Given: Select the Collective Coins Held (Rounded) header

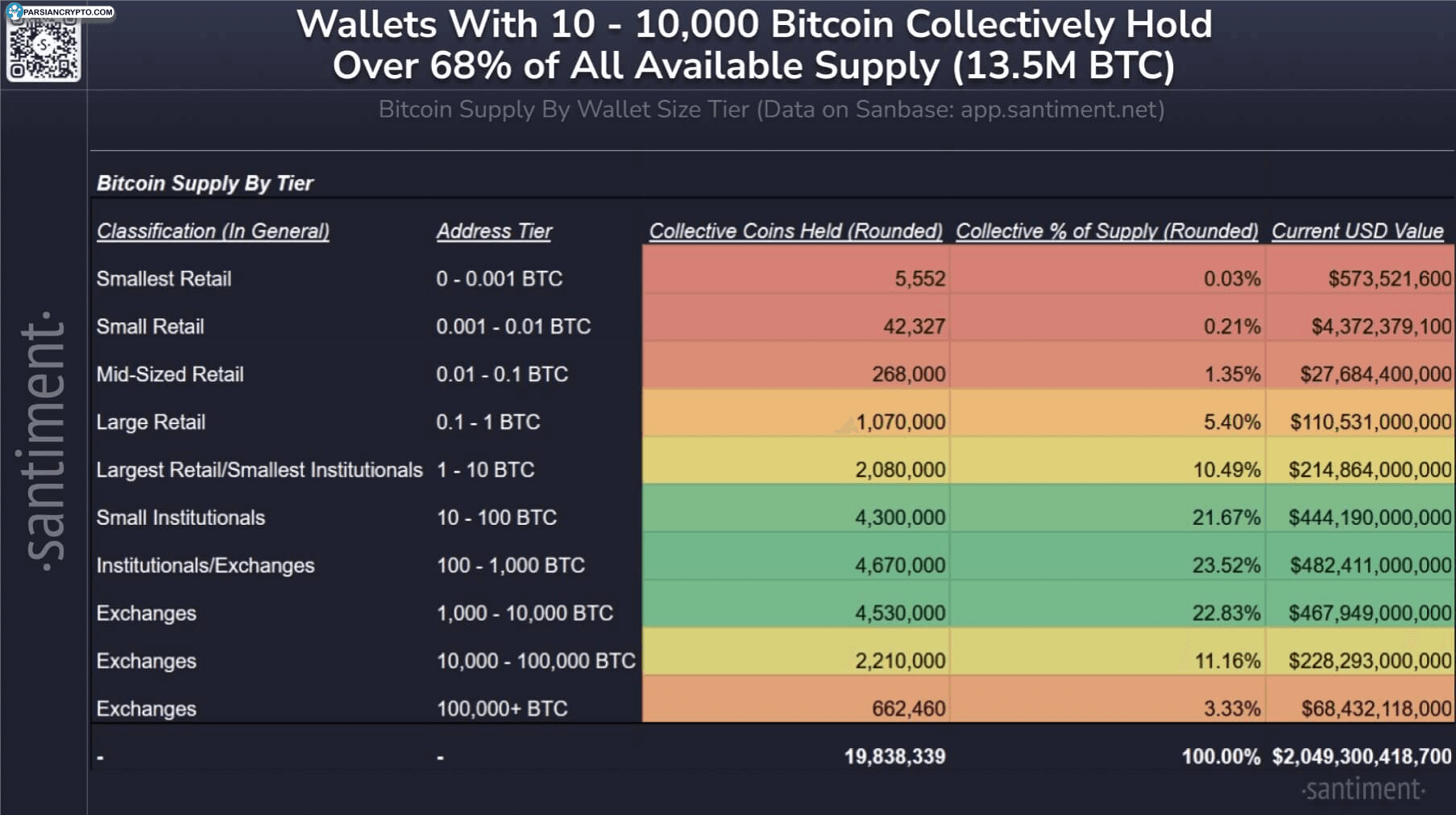Looking at the screenshot, I should 795,231.
